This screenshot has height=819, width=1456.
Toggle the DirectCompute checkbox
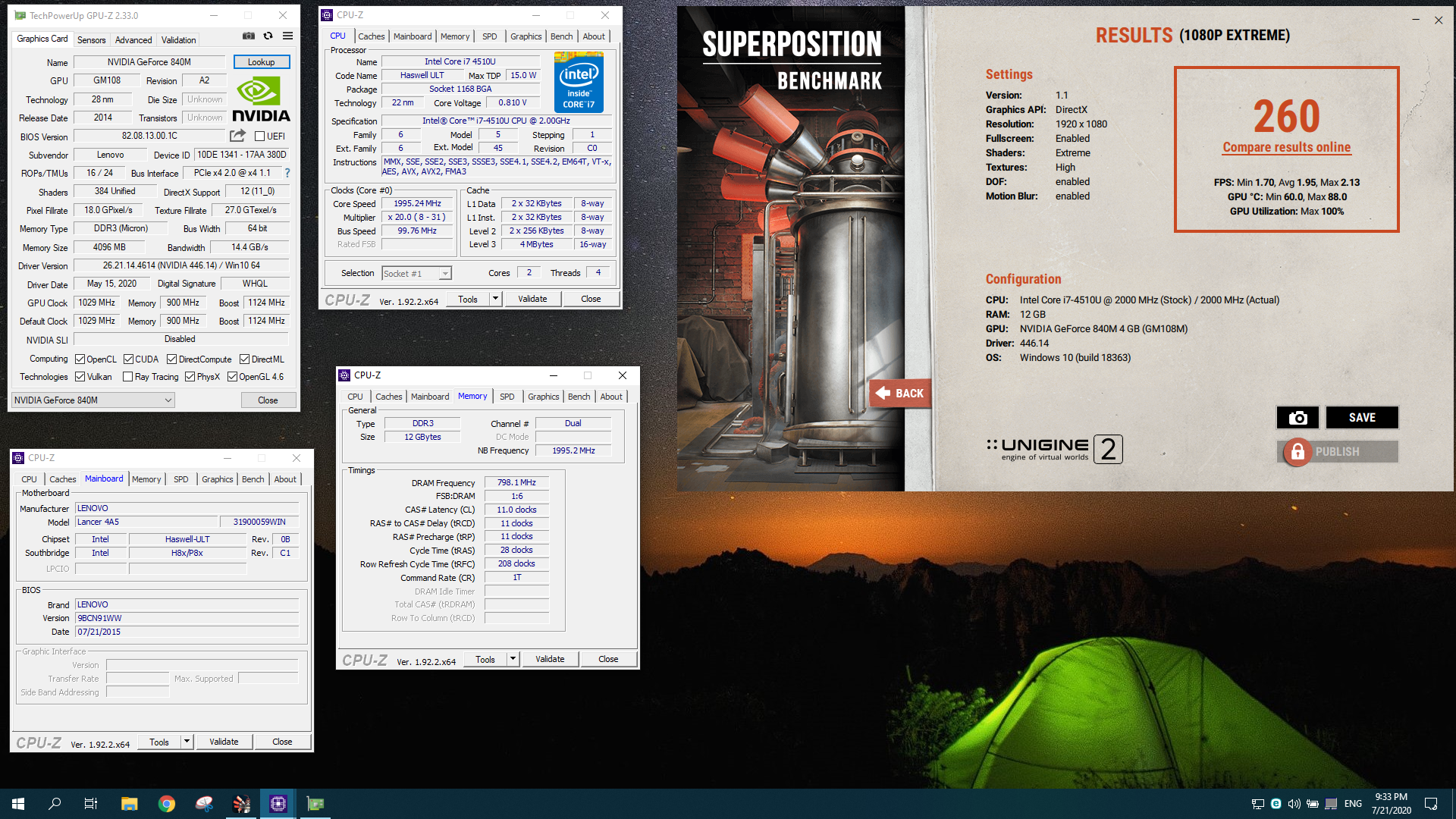pos(171,359)
